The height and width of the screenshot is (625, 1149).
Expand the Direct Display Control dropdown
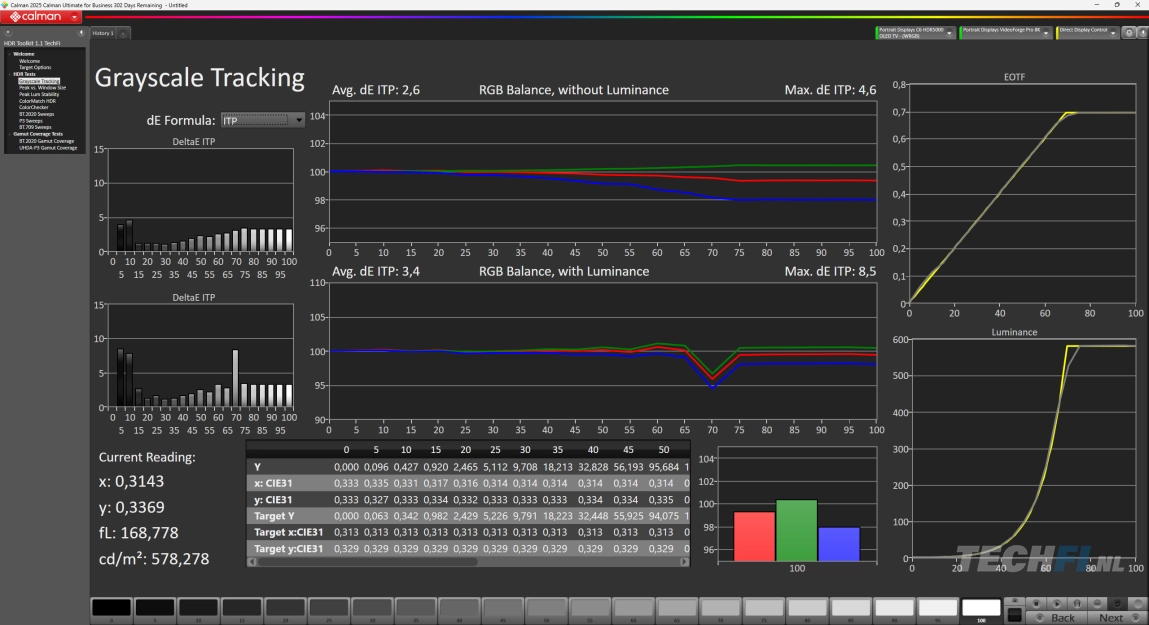1113,33
